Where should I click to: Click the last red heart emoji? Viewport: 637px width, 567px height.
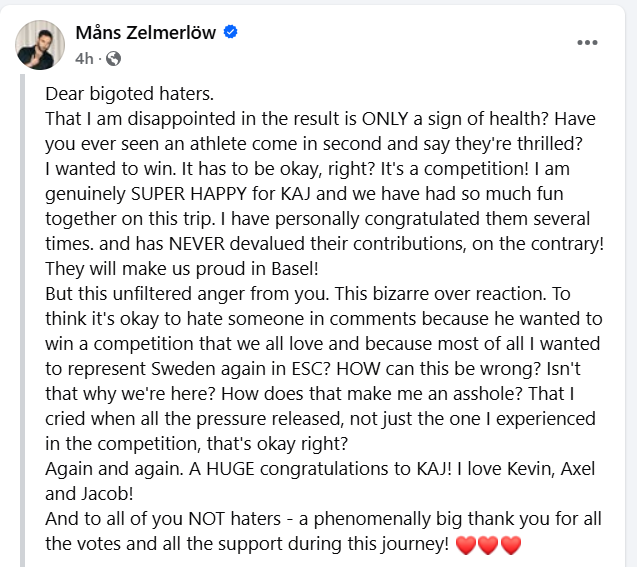[x=511, y=545]
